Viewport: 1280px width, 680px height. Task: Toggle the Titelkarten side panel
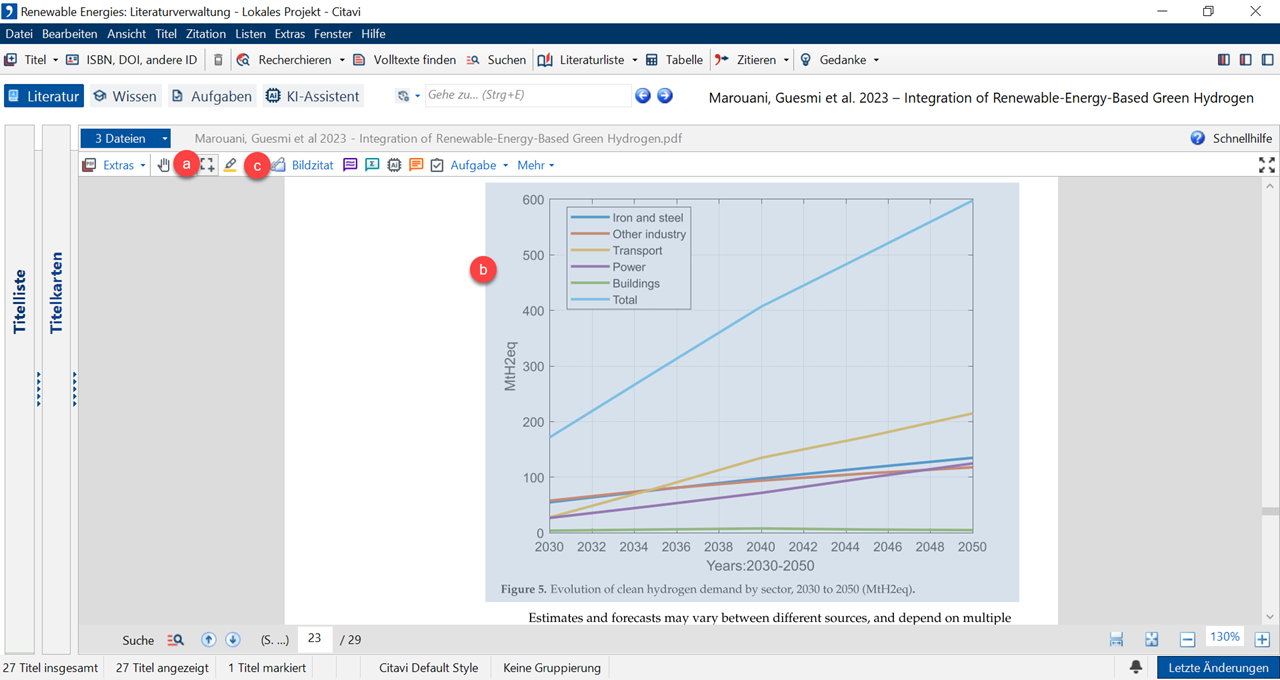tap(56, 292)
